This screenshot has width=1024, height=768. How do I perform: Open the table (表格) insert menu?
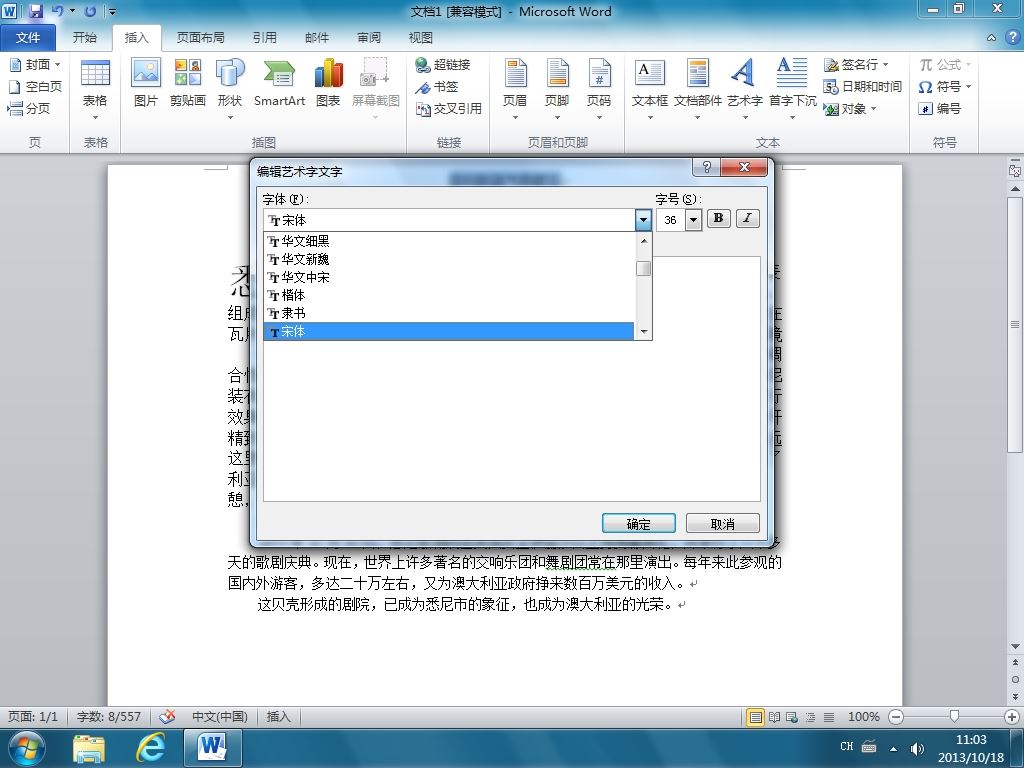tap(95, 90)
